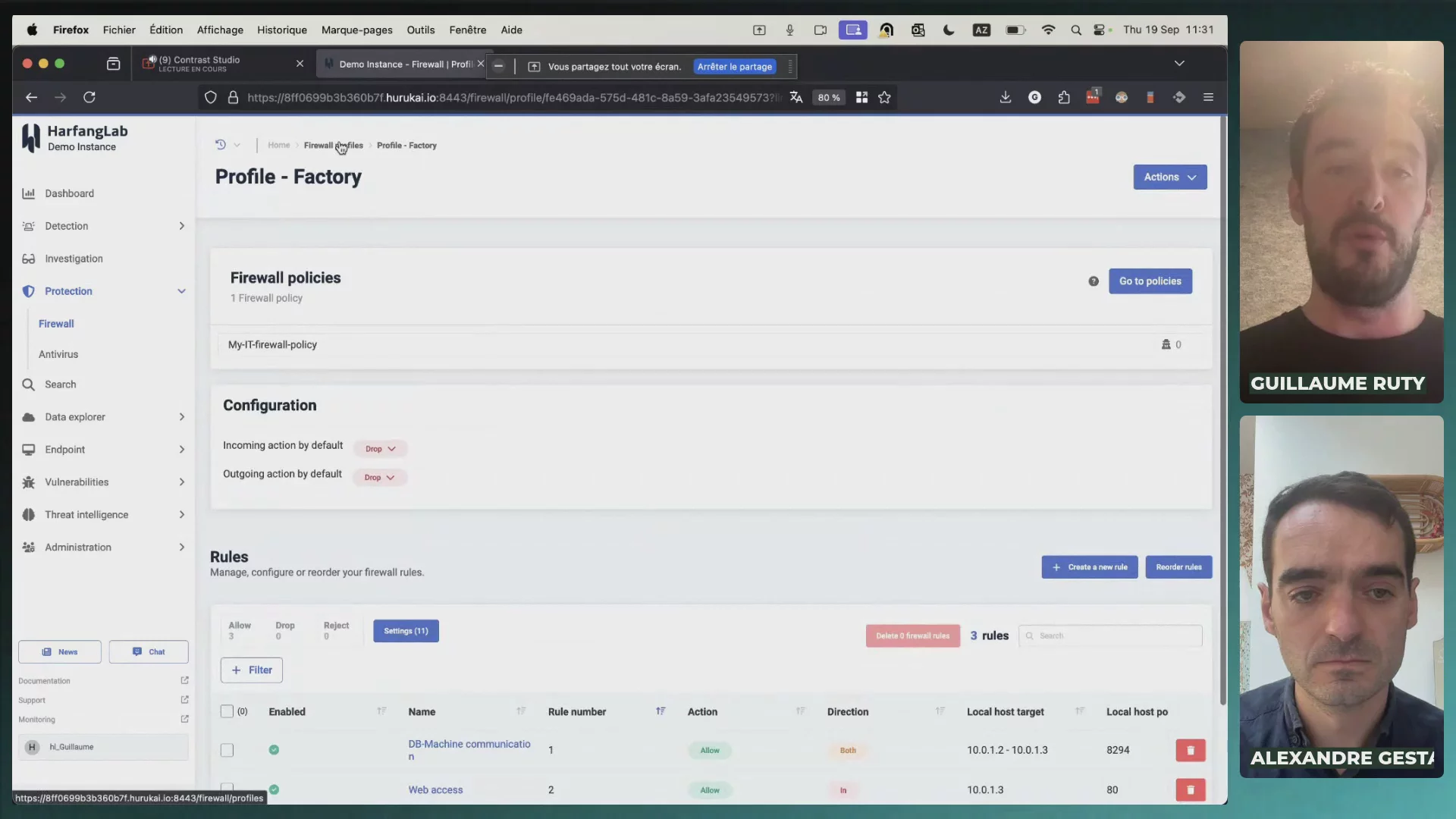Reload the page with Firefox refresh button
Viewport: 1456px width, 819px height.
point(89,97)
